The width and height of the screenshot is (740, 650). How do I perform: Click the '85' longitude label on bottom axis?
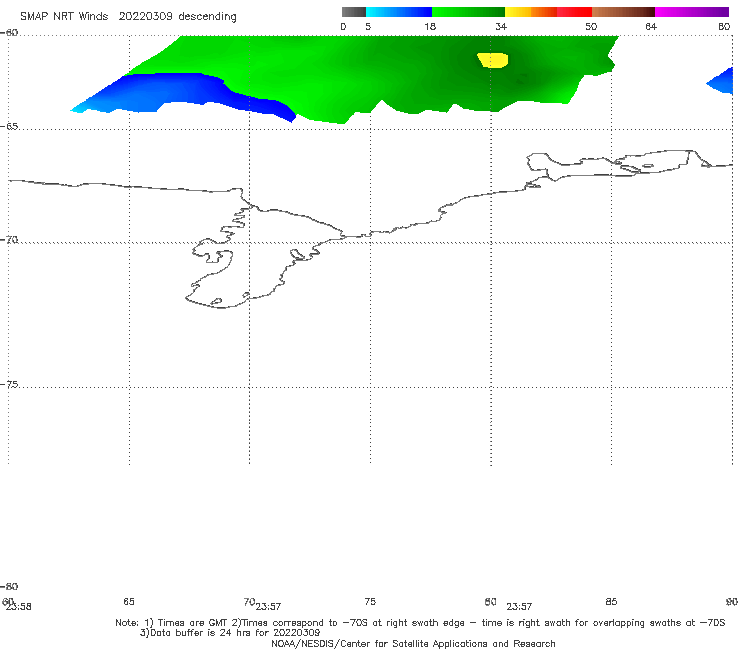tap(611, 601)
